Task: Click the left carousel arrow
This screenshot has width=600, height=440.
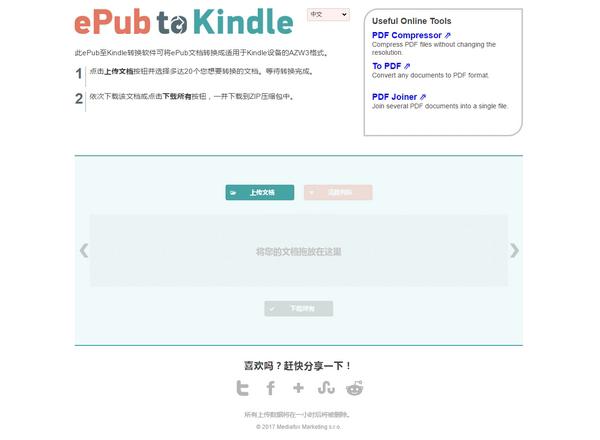Action: click(84, 251)
